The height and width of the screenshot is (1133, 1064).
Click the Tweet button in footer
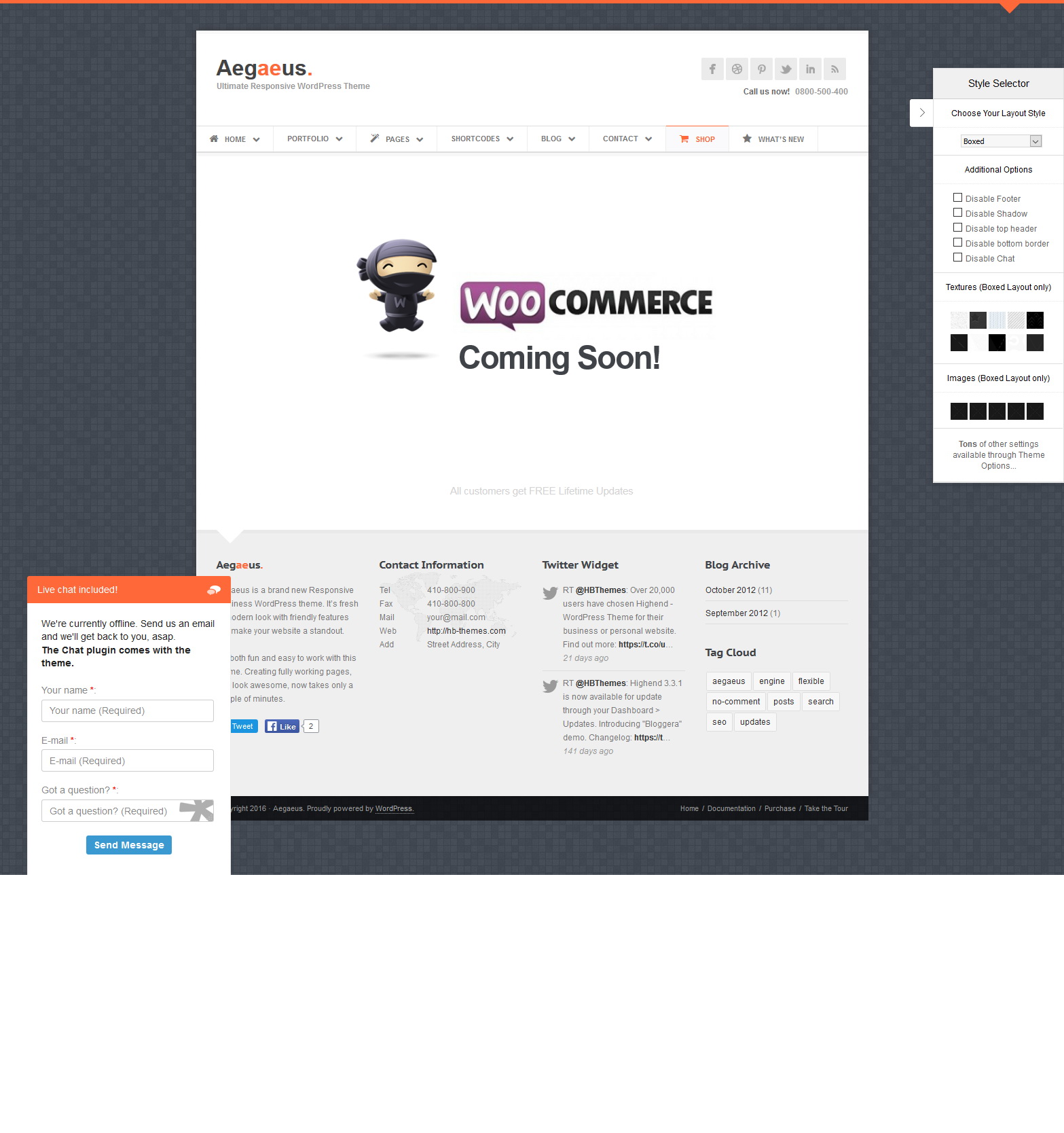point(243,726)
